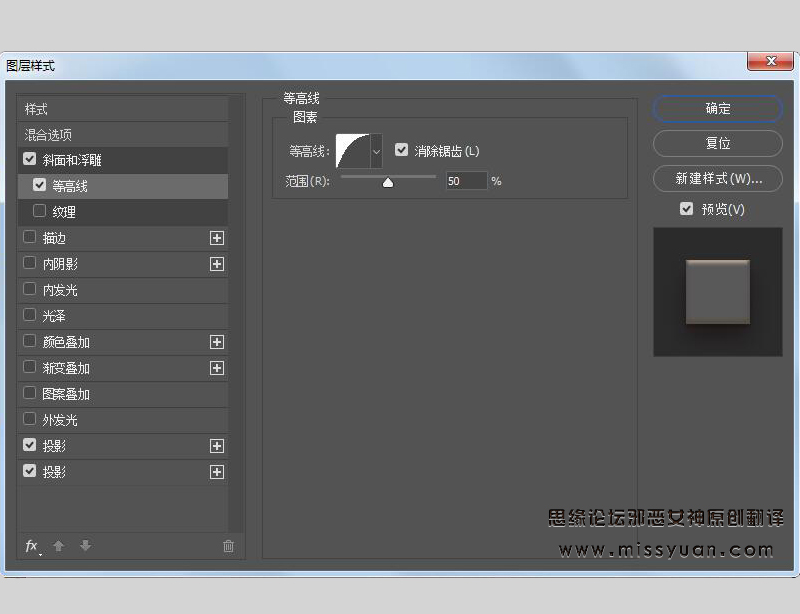Enable the 外发光 checkbox
The width and height of the screenshot is (800, 614).
pyautogui.click(x=30, y=419)
